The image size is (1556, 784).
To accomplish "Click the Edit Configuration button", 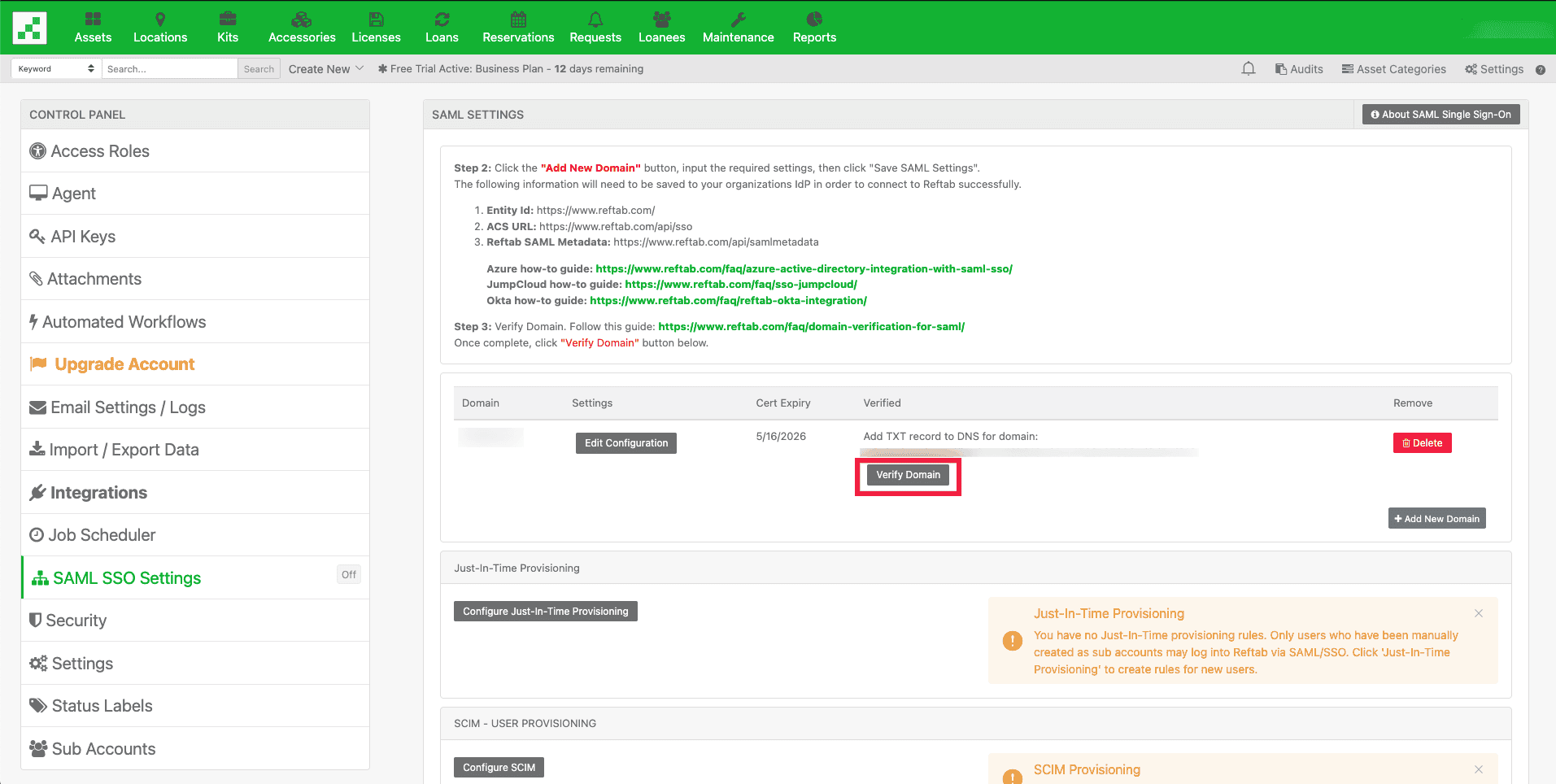I will click(x=626, y=443).
